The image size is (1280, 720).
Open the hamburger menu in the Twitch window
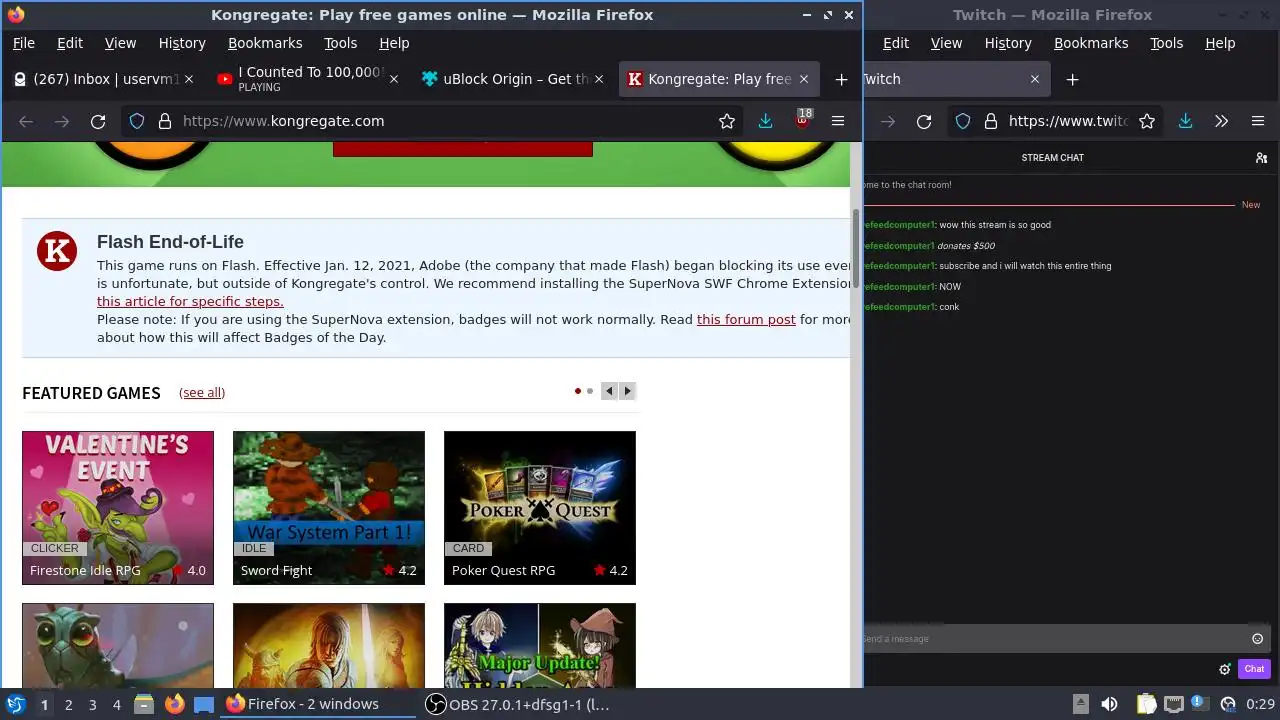[1258, 121]
